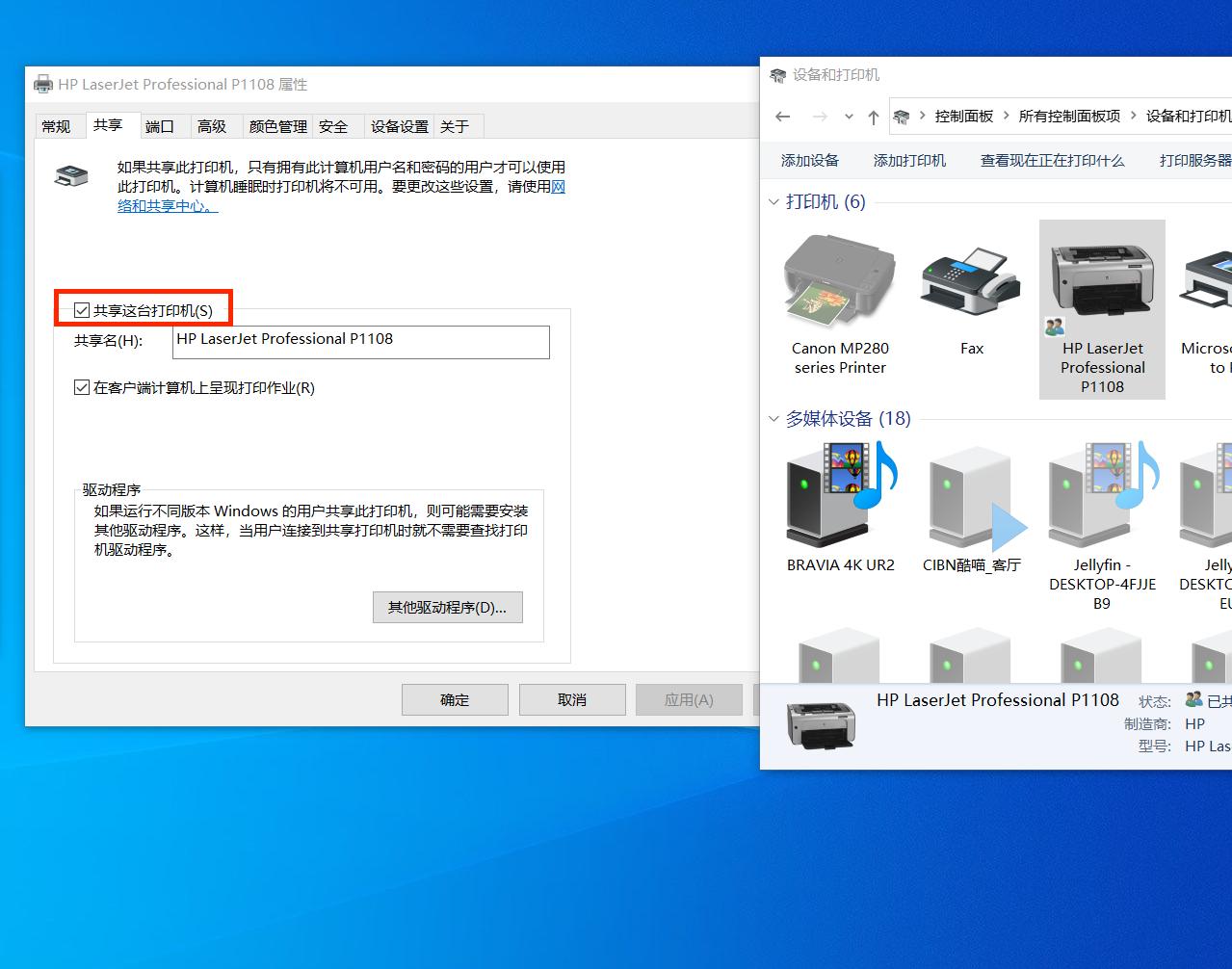The width and height of the screenshot is (1232, 969).
Task: Collapse the 打印机 (6) section
Action: tap(774, 202)
